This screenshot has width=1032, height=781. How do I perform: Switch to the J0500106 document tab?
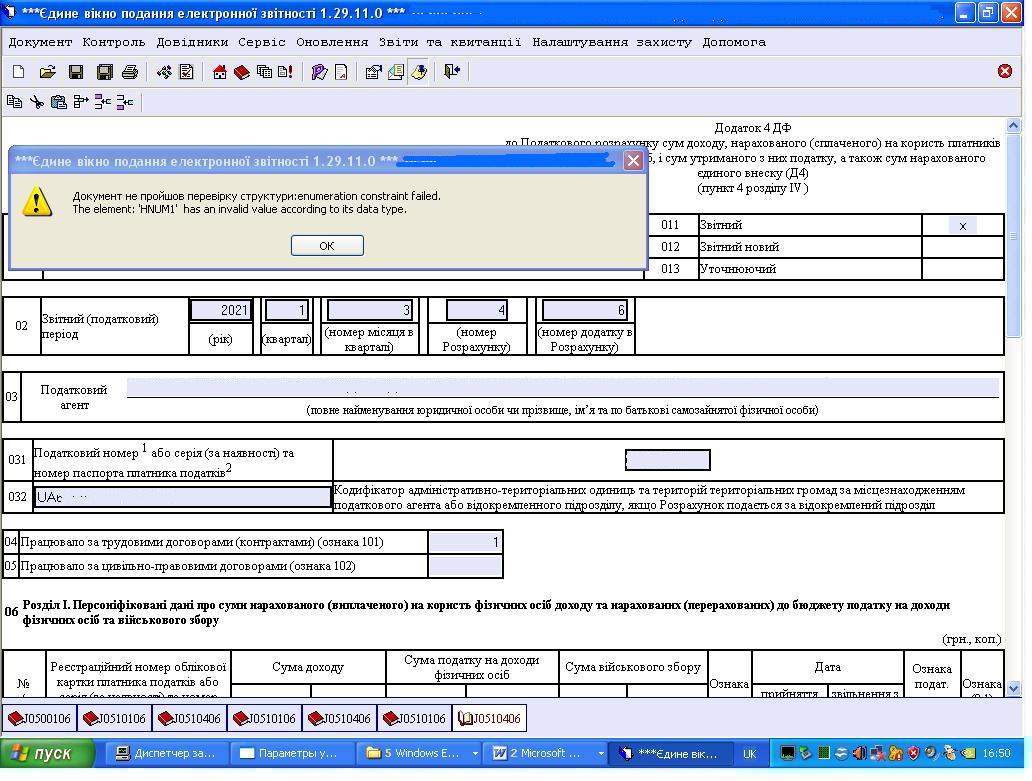(39, 718)
